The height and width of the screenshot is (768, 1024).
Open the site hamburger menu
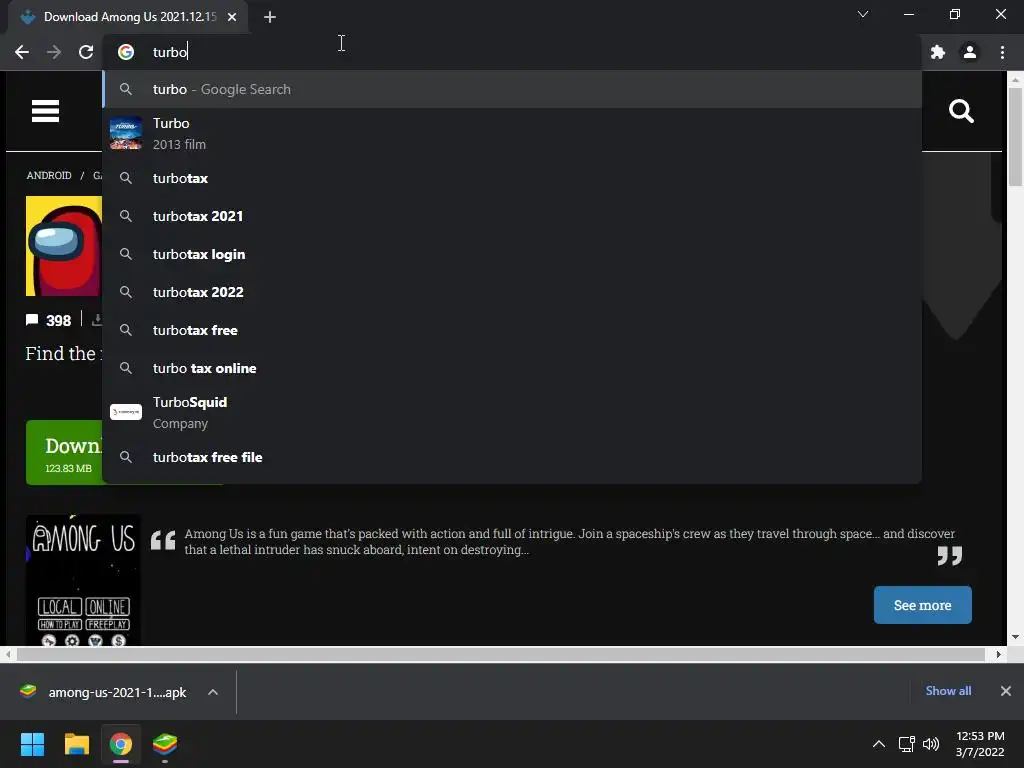(x=45, y=111)
